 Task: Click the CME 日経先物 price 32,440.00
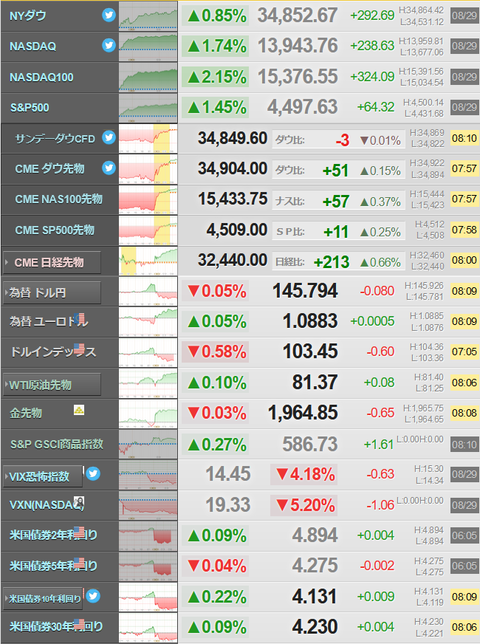point(232,260)
